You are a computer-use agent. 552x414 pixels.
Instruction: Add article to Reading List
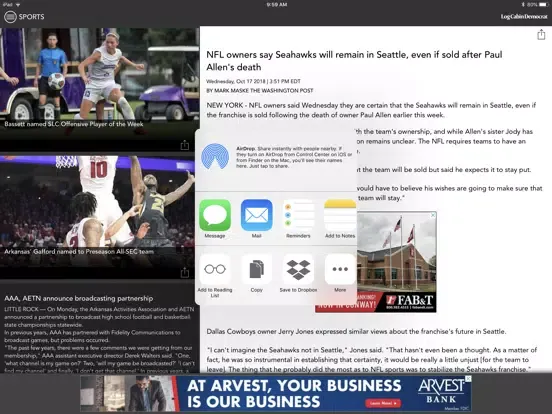coord(215,269)
